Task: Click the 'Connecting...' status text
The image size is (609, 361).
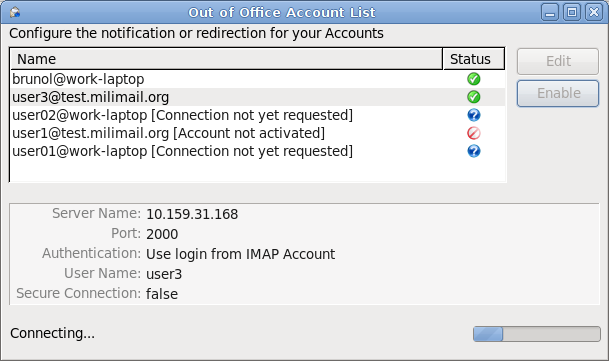Action: point(52,333)
